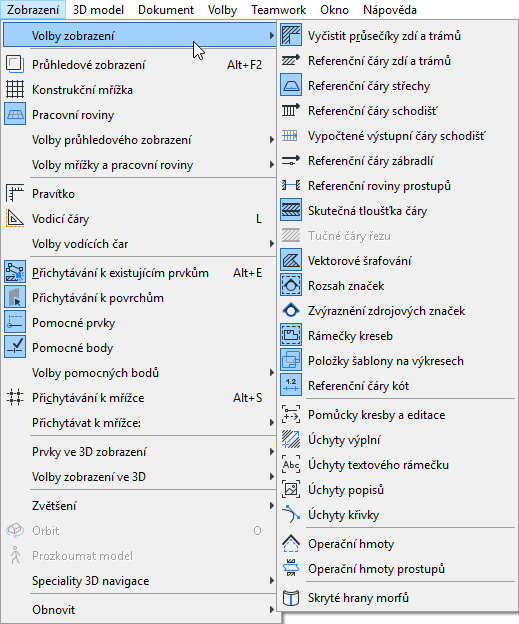Toggle Rozsah značek option
Screen dimensions: 519x624
(x=397, y=286)
